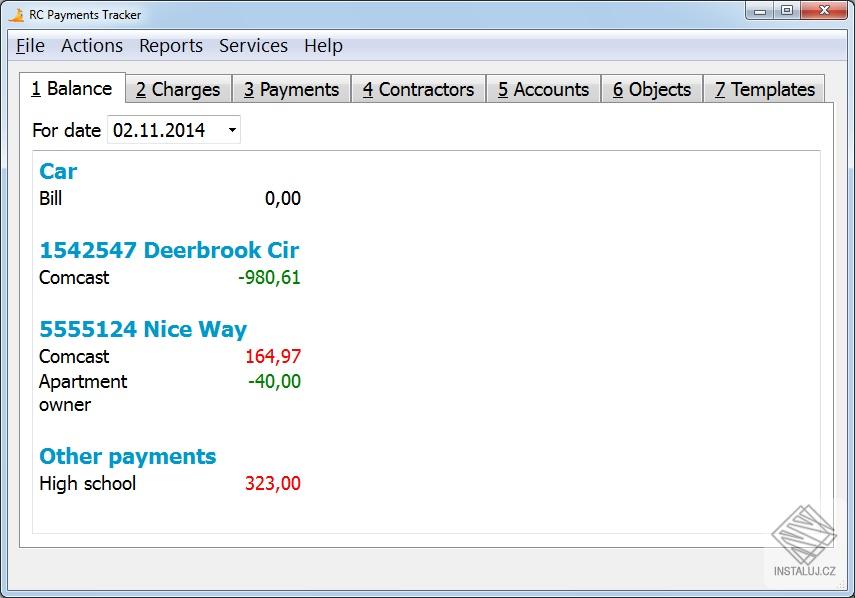Select the 1542547 Deerbrook Cir heading
The height and width of the screenshot is (598, 855).
tap(169, 250)
